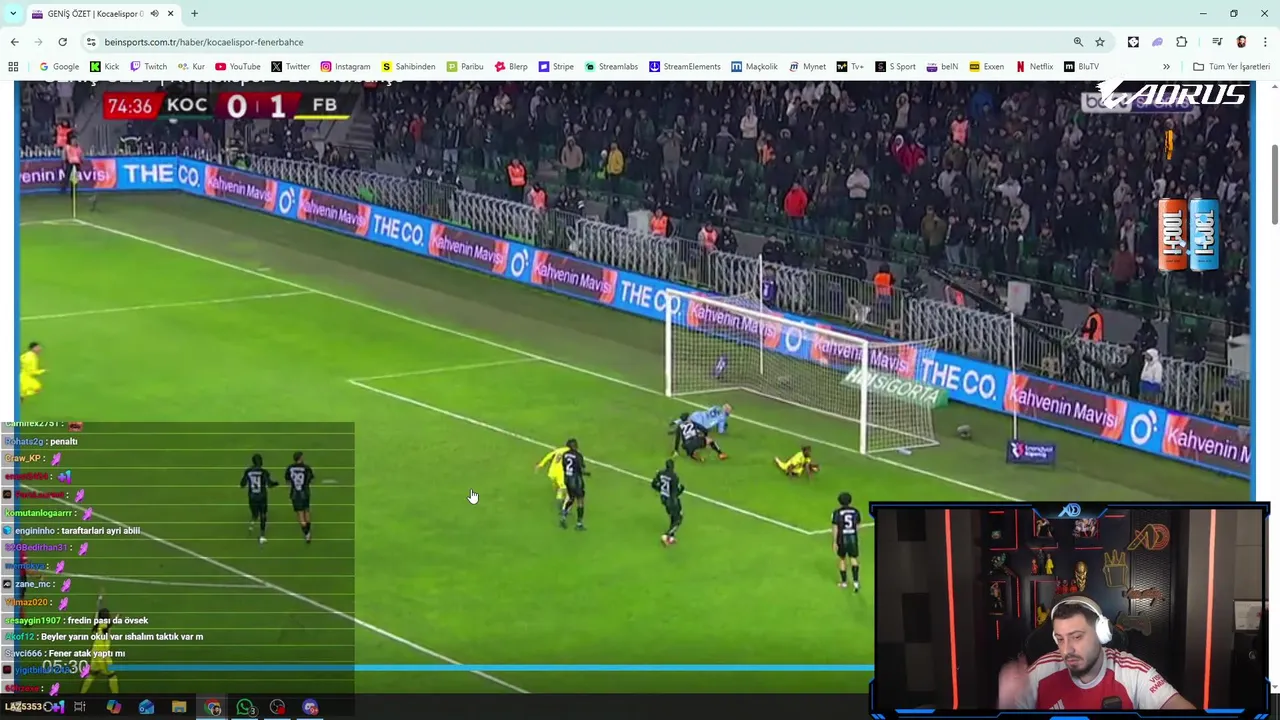1280x720 pixels.
Task: Bookmark this page with the star
Action: coord(1100,42)
